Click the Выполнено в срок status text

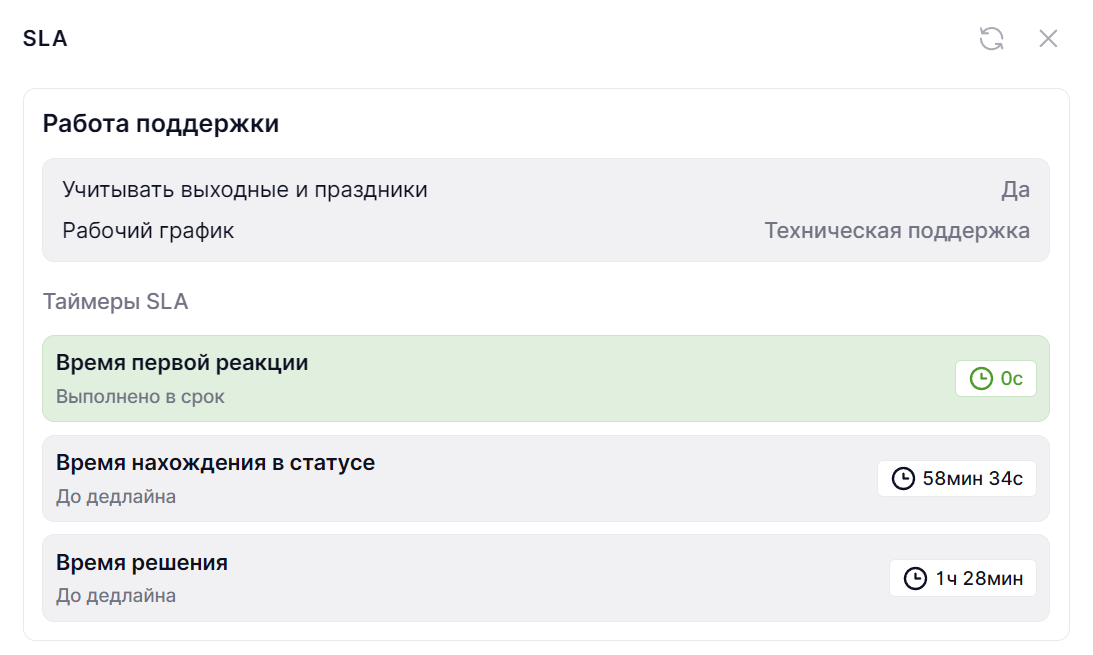coord(140,397)
